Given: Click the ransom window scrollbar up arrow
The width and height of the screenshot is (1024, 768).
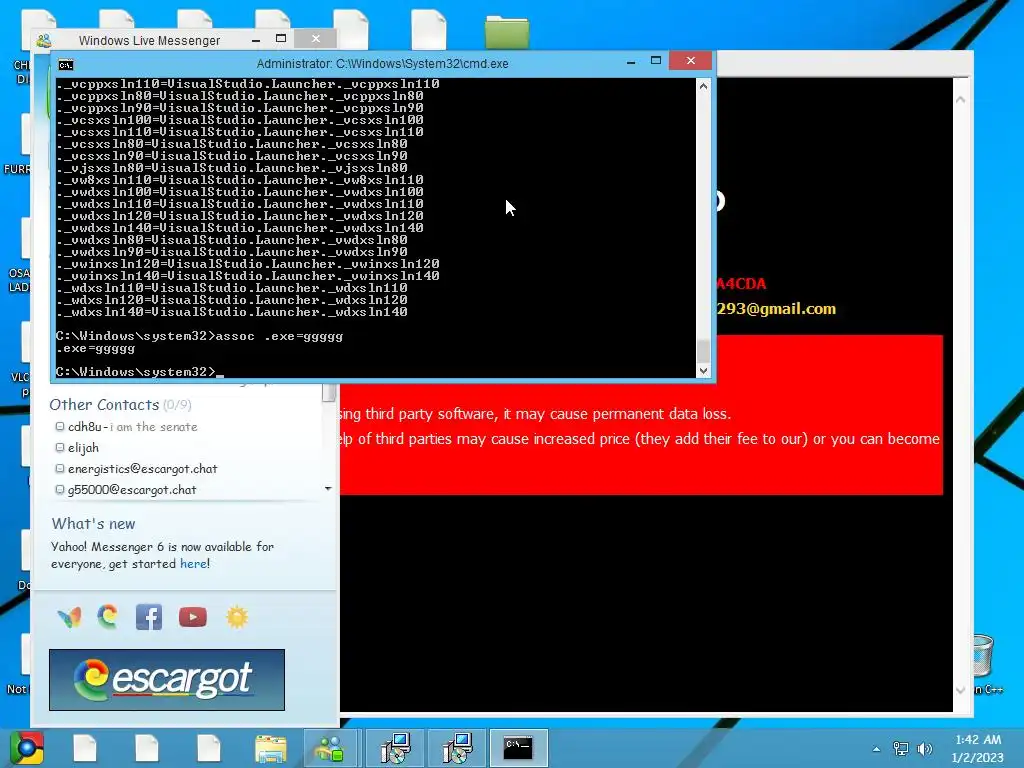Looking at the screenshot, I should tap(960, 100).
